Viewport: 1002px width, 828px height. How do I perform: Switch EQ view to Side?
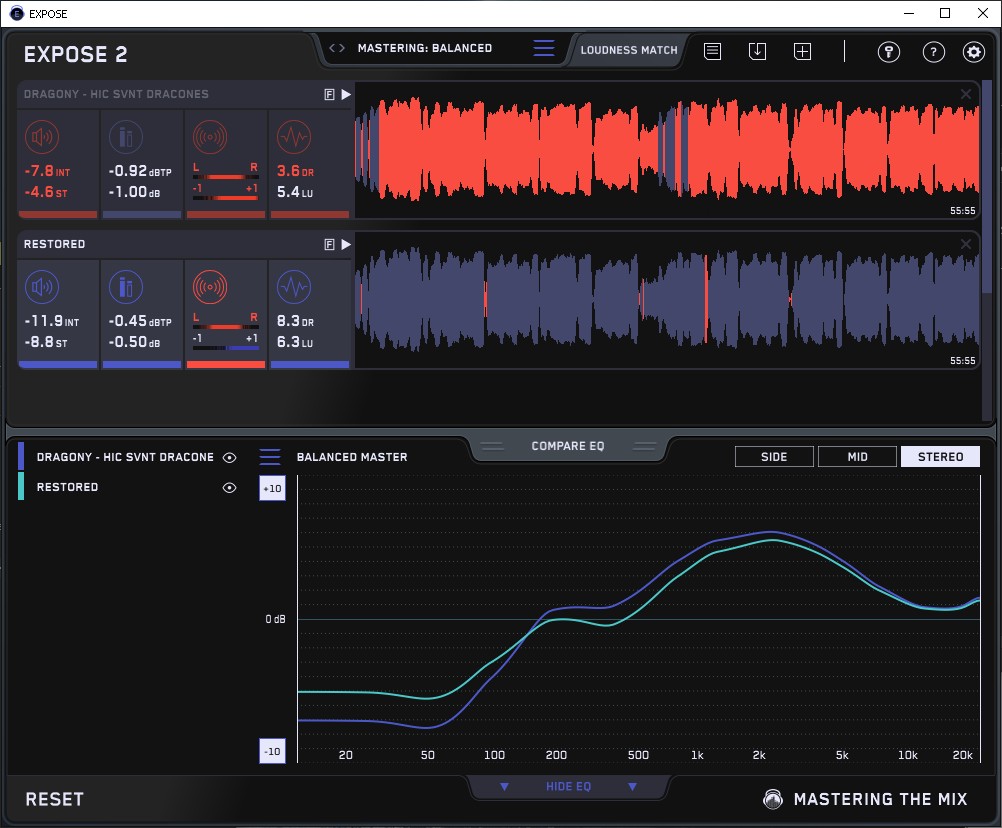pos(774,457)
